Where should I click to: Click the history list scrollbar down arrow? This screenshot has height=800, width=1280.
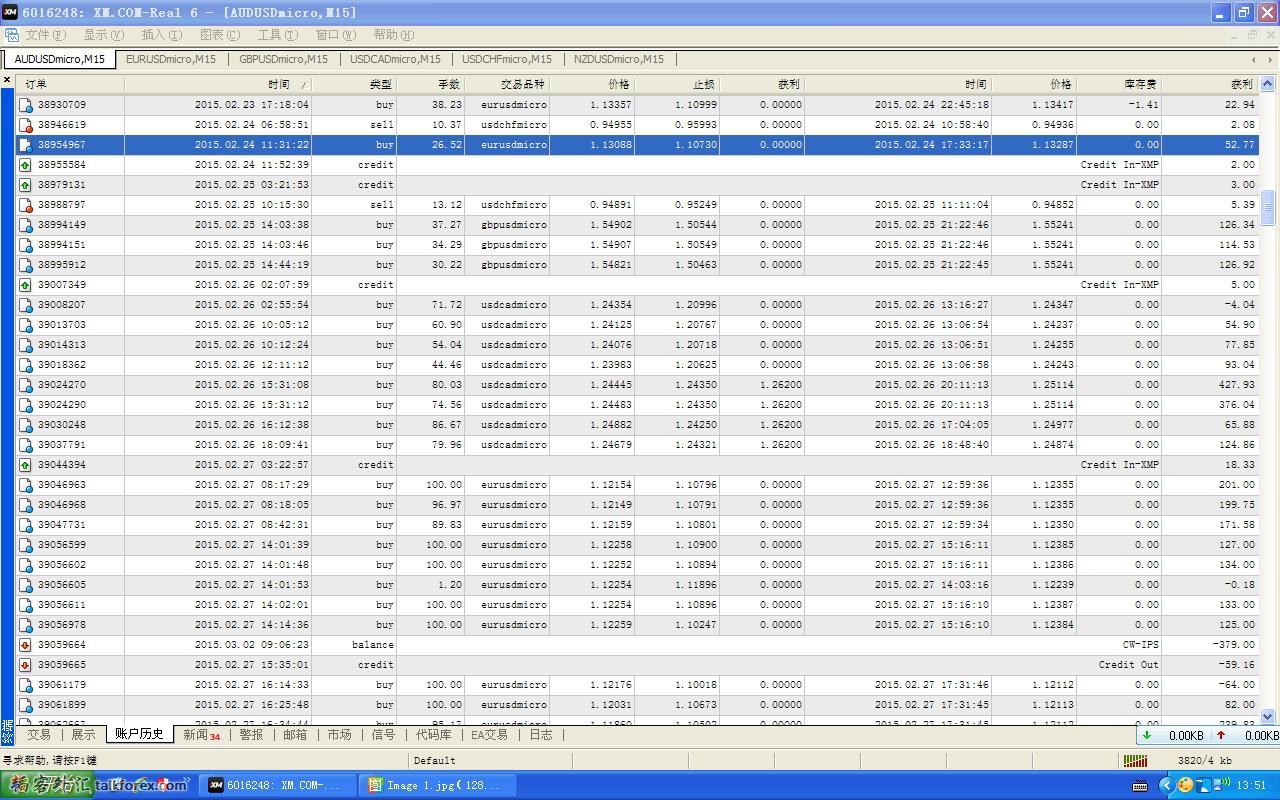tap(1268, 717)
